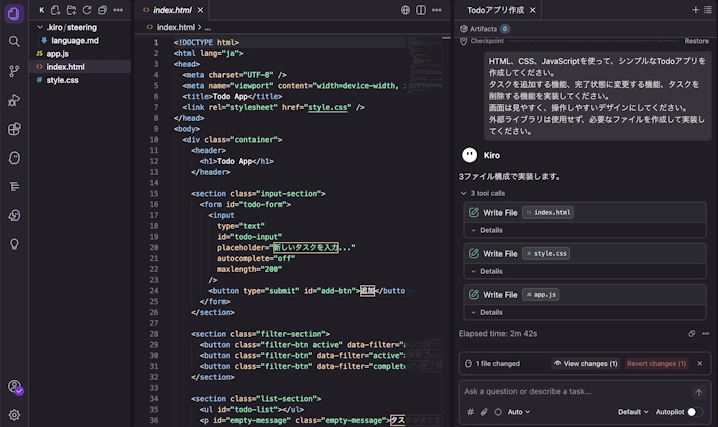Click the View changes (1) button
Screen dimensions: 718x427
point(585,363)
